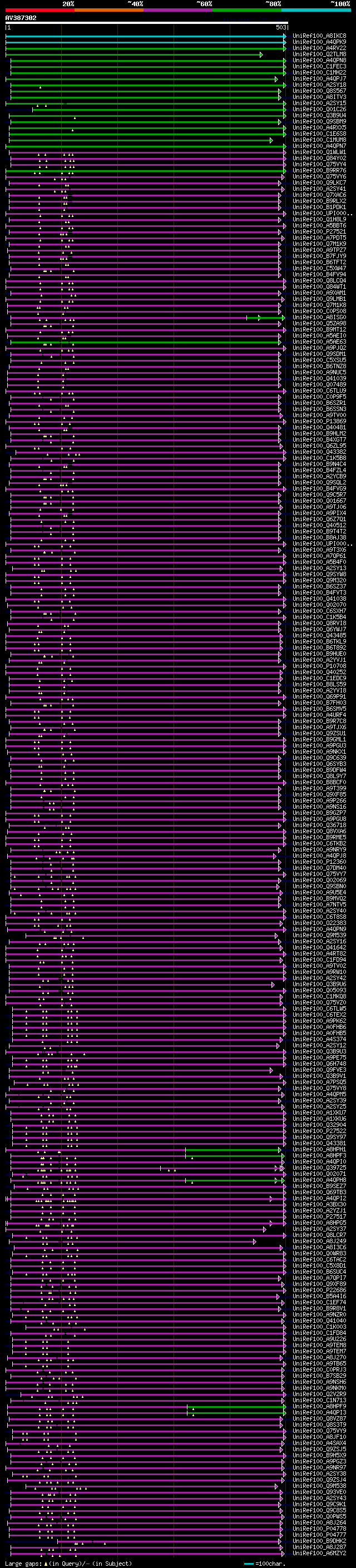Click the UniRef100_Q01667 label

pos(319,501)
